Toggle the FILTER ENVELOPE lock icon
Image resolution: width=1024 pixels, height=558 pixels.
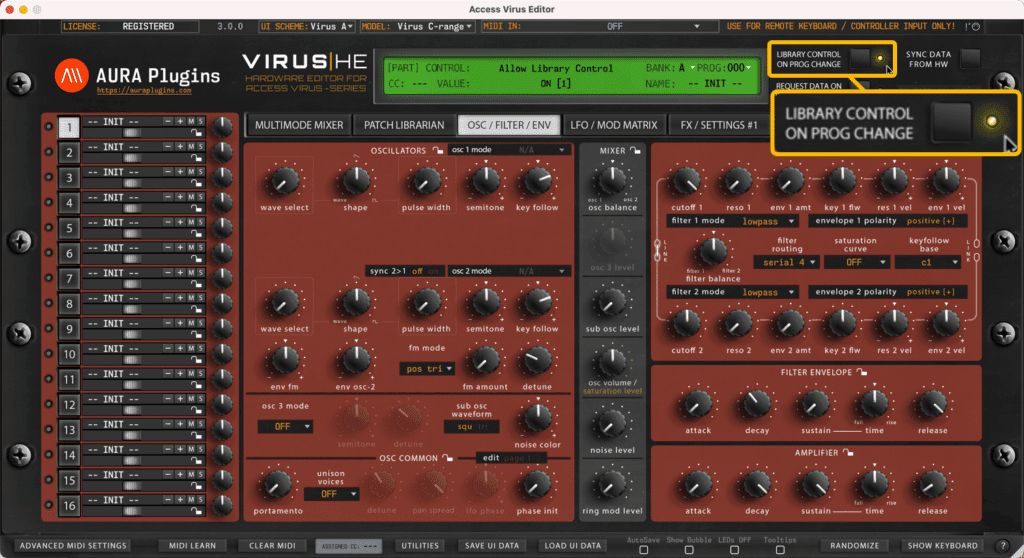(862, 372)
